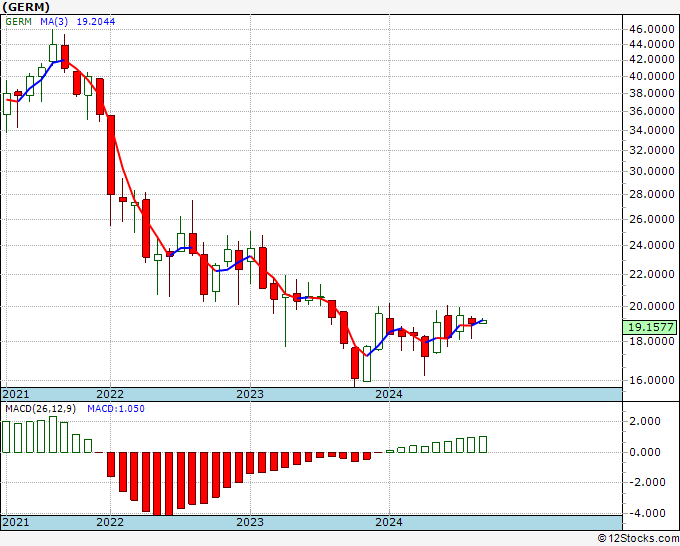The height and width of the screenshot is (546, 680).
Task: Click the moving average value 19.2044
Action: tap(96, 21)
